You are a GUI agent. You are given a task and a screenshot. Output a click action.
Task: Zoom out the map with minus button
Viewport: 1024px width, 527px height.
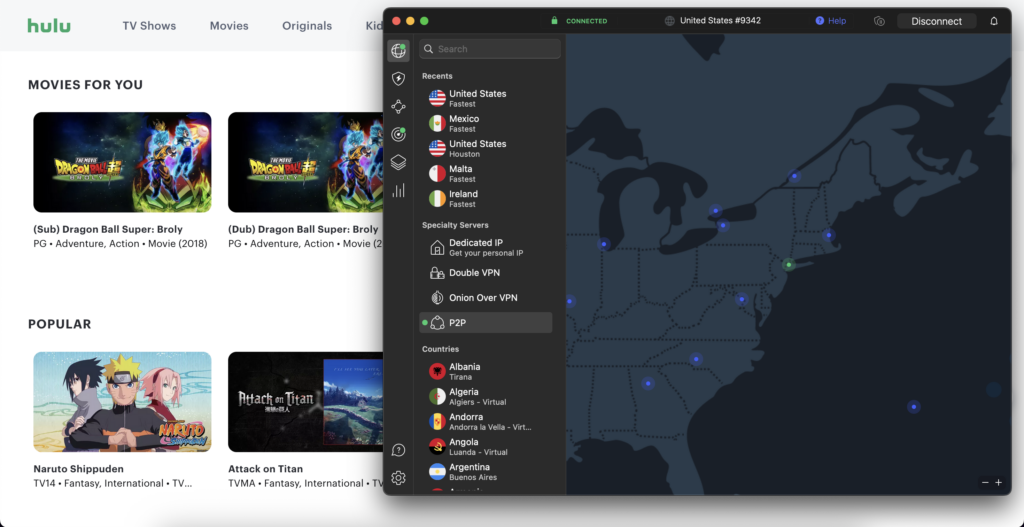pyautogui.click(x=985, y=483)
